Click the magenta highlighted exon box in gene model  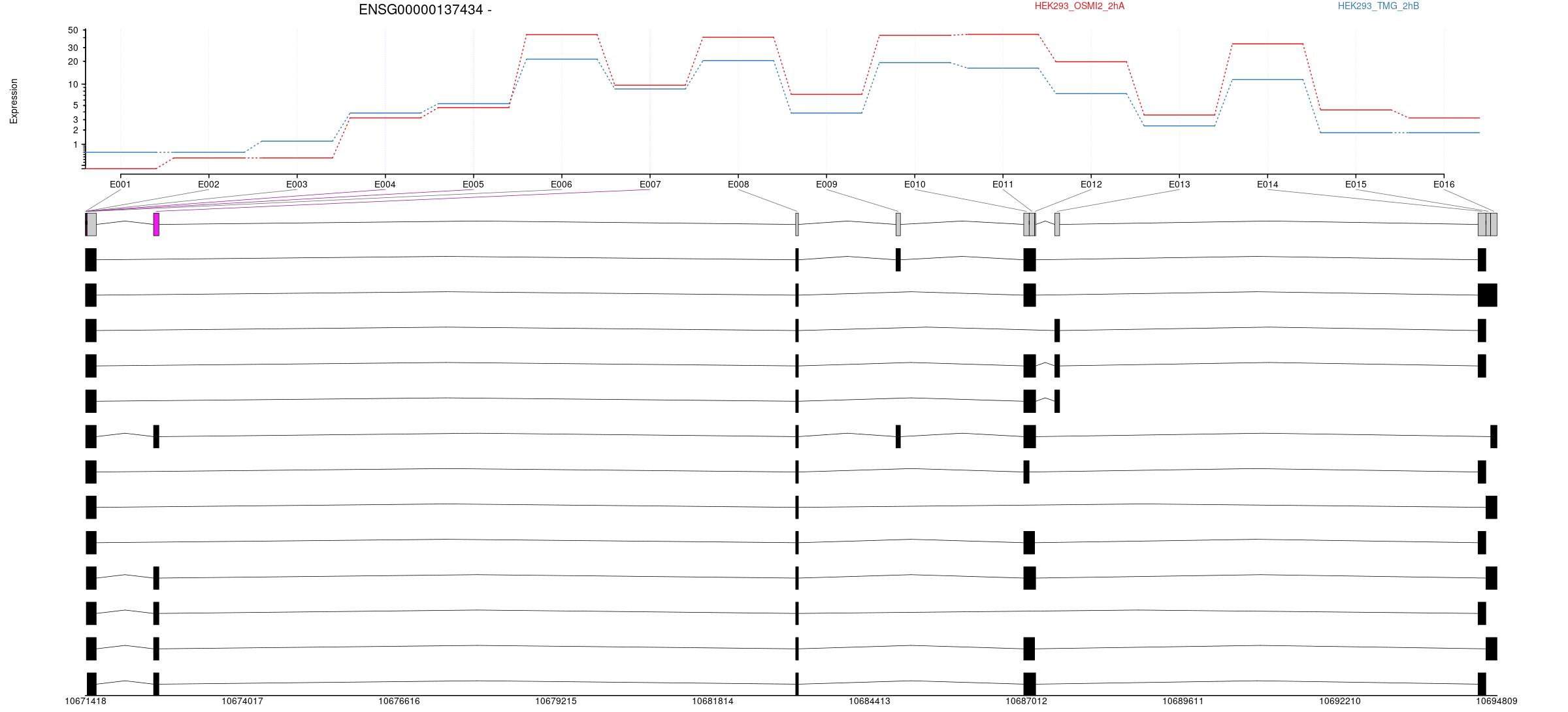tap(156, 224)
